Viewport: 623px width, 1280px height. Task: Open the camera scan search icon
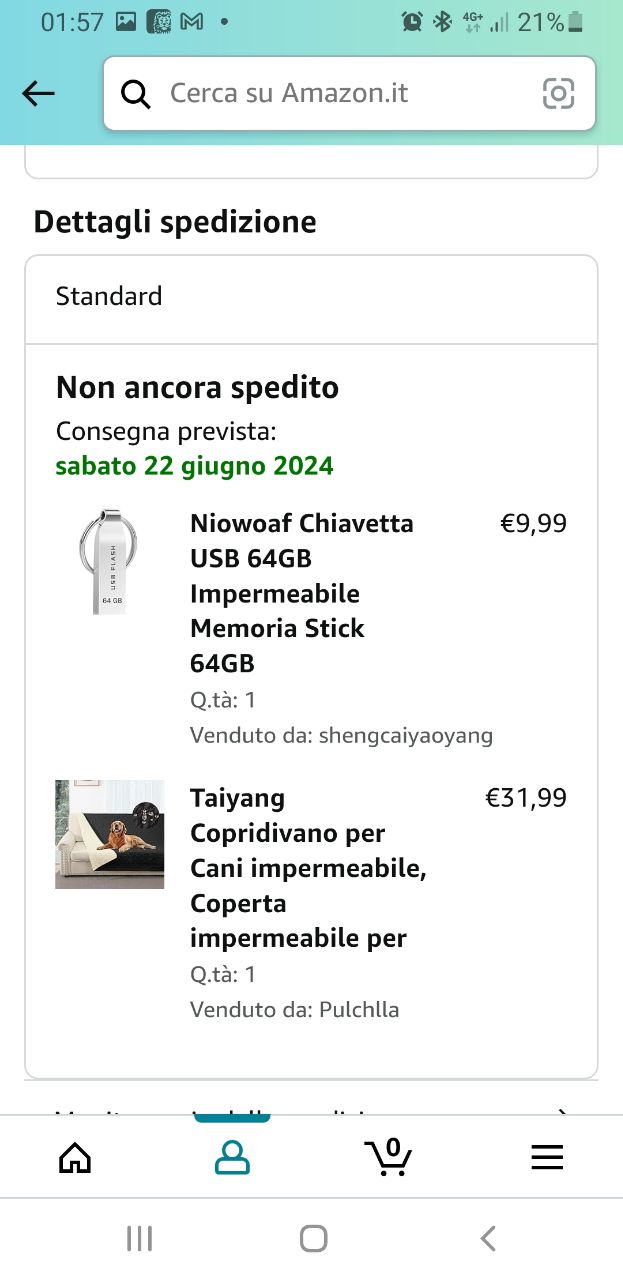click(558, 94)
